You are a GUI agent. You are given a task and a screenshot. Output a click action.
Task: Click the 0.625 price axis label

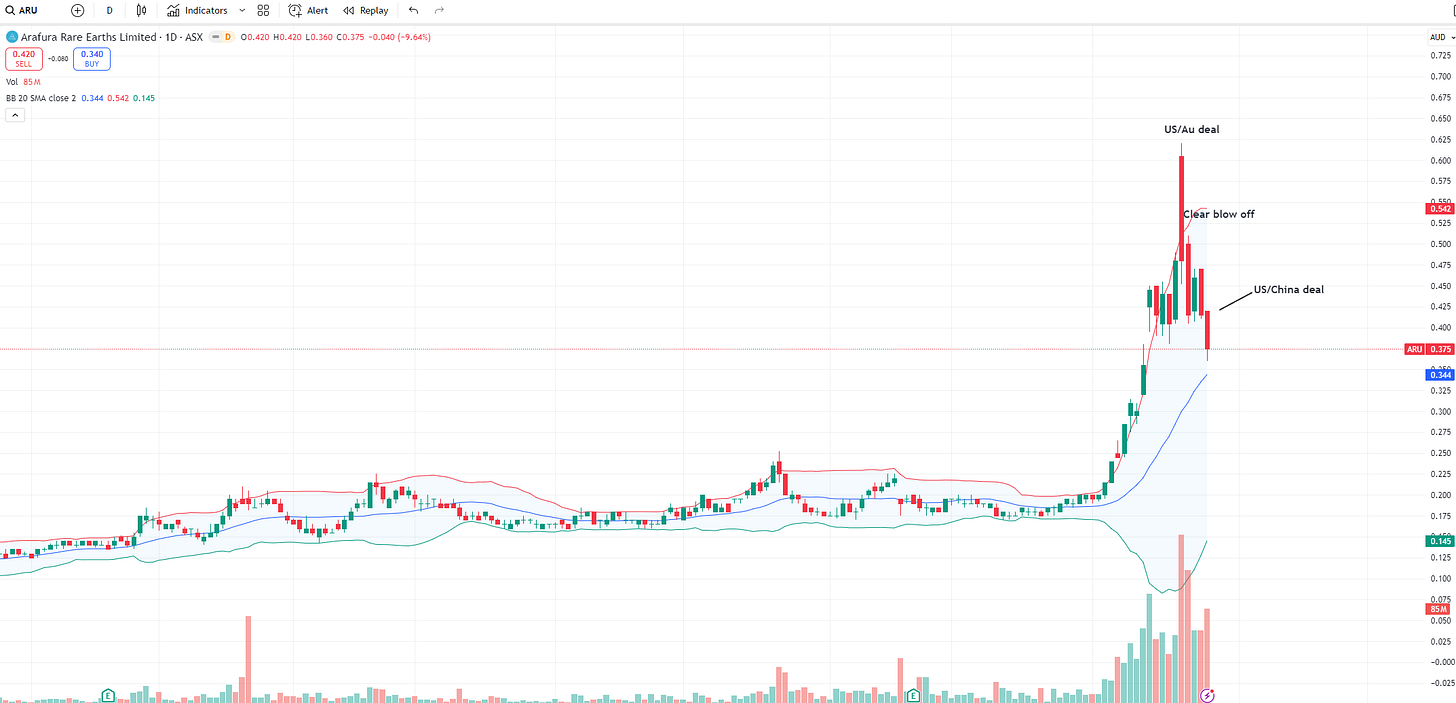click(1440, 139)
